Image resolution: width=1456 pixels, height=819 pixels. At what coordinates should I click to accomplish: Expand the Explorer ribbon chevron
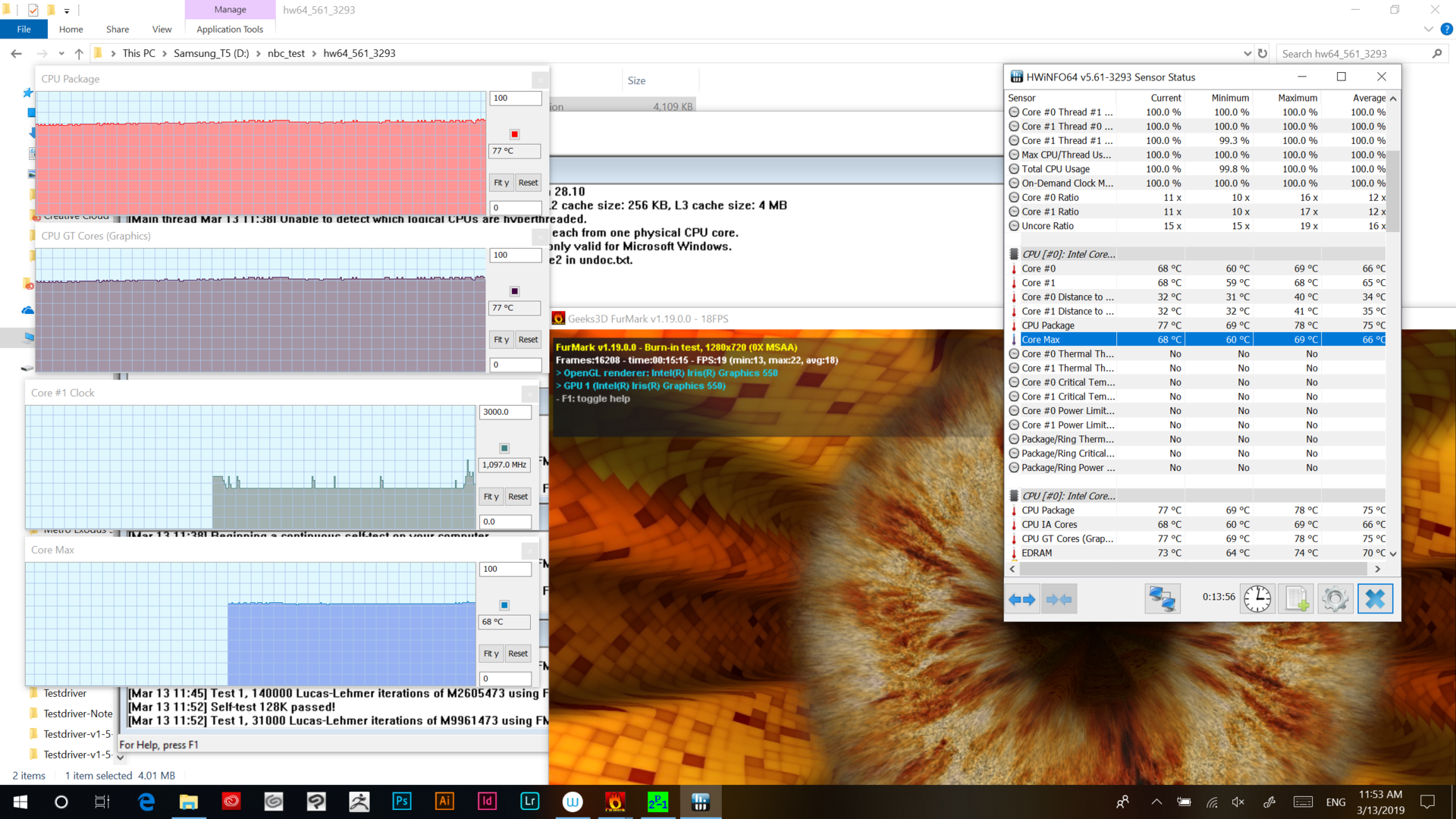pos(1429,29)
